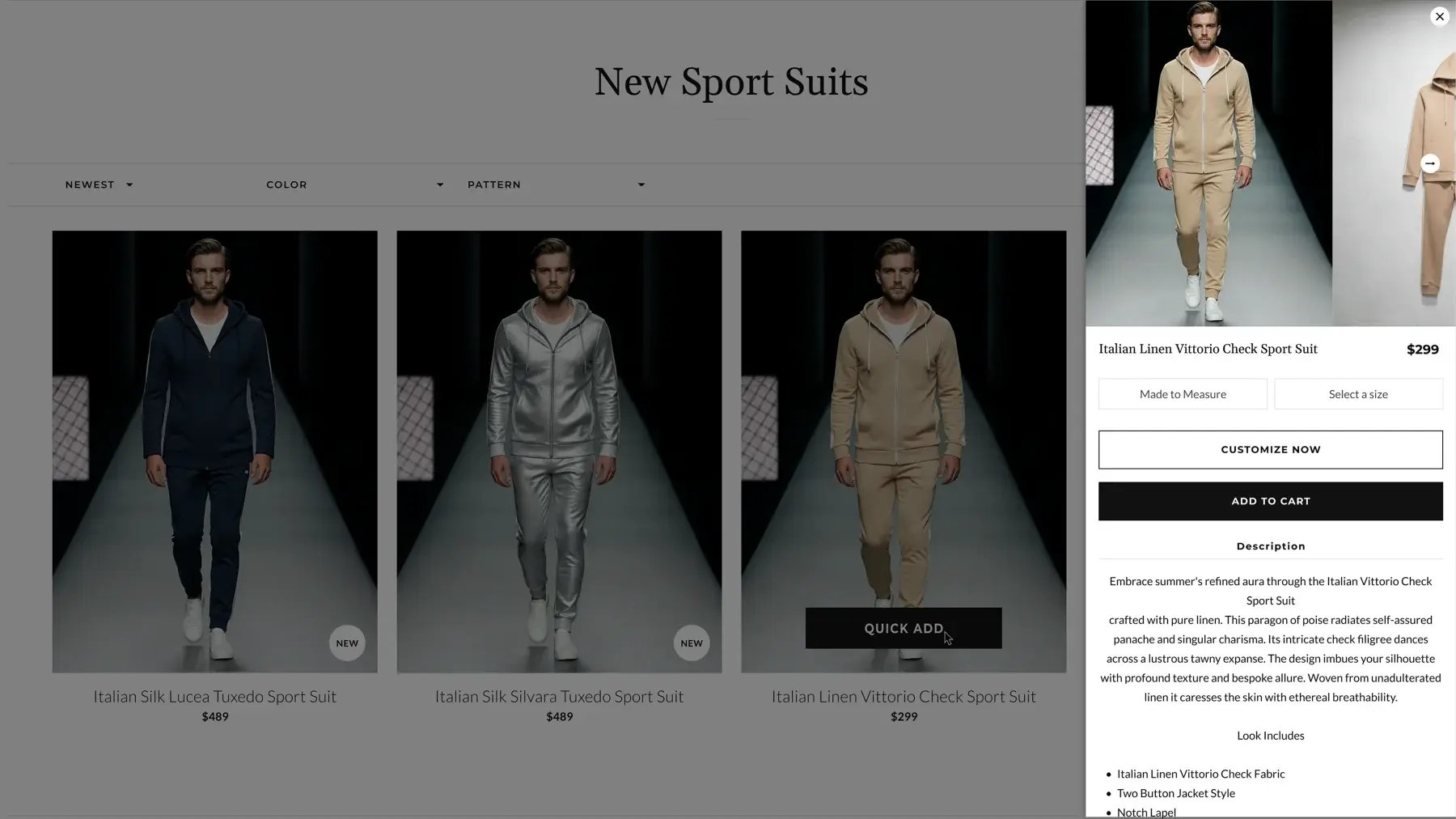Select the runway photo in side panel
Viewport: 1456px width, 819px height.
[x=1208, y=163]
